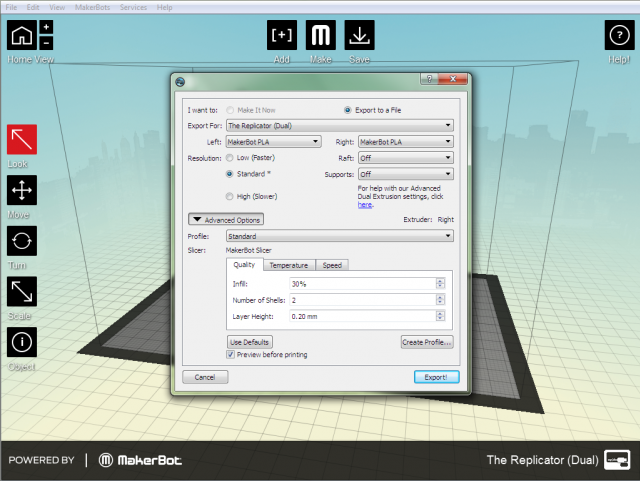640x481 pixels.
Task: Click the Layer Height 0.20 mm field
Action: coord(363,316)
